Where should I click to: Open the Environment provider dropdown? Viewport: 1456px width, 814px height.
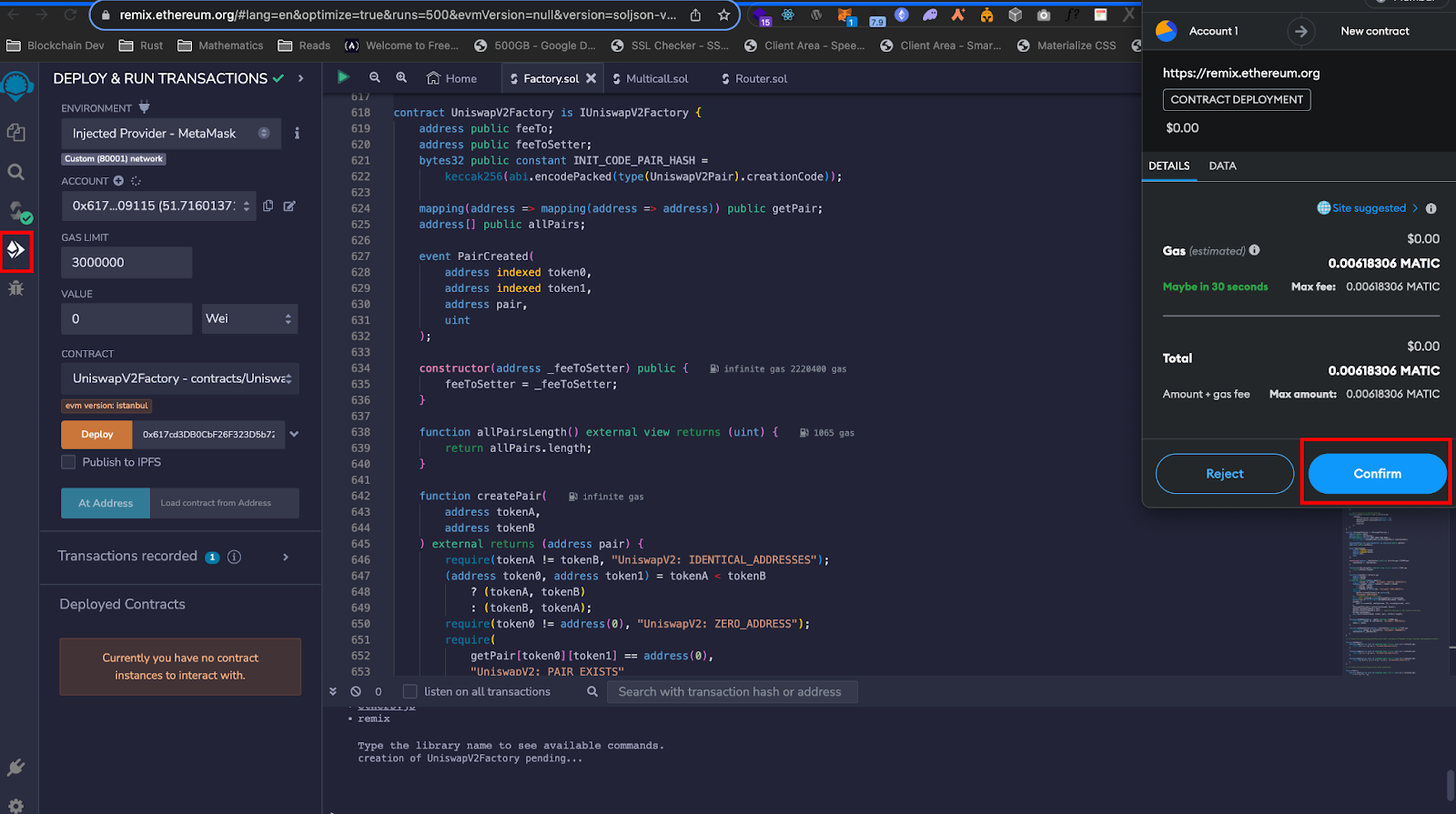[x=171, y=133]
